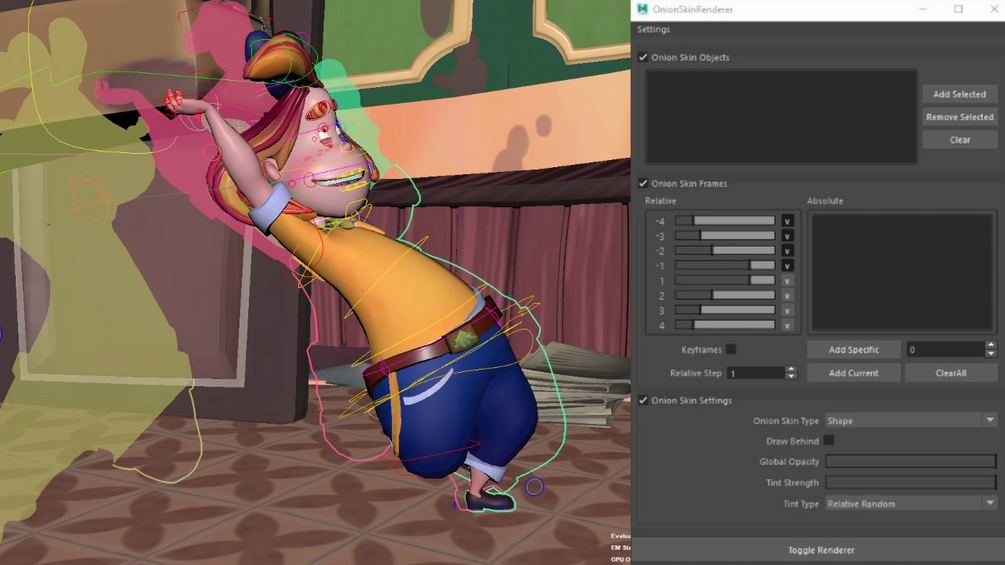Image resolution: width=1005 pixels, height=565 pixels.
Task: Click the ClearAll button
Action: coord(951,373)
